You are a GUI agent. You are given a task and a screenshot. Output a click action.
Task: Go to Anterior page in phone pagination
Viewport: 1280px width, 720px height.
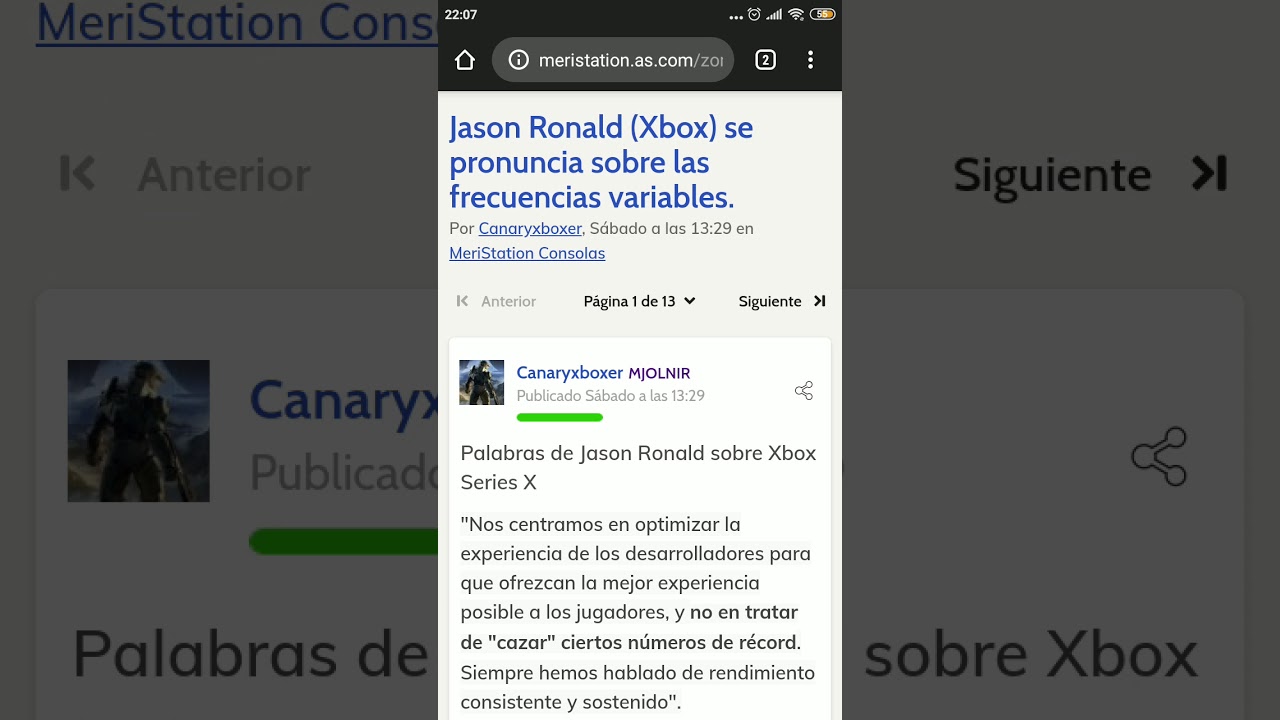508,301
